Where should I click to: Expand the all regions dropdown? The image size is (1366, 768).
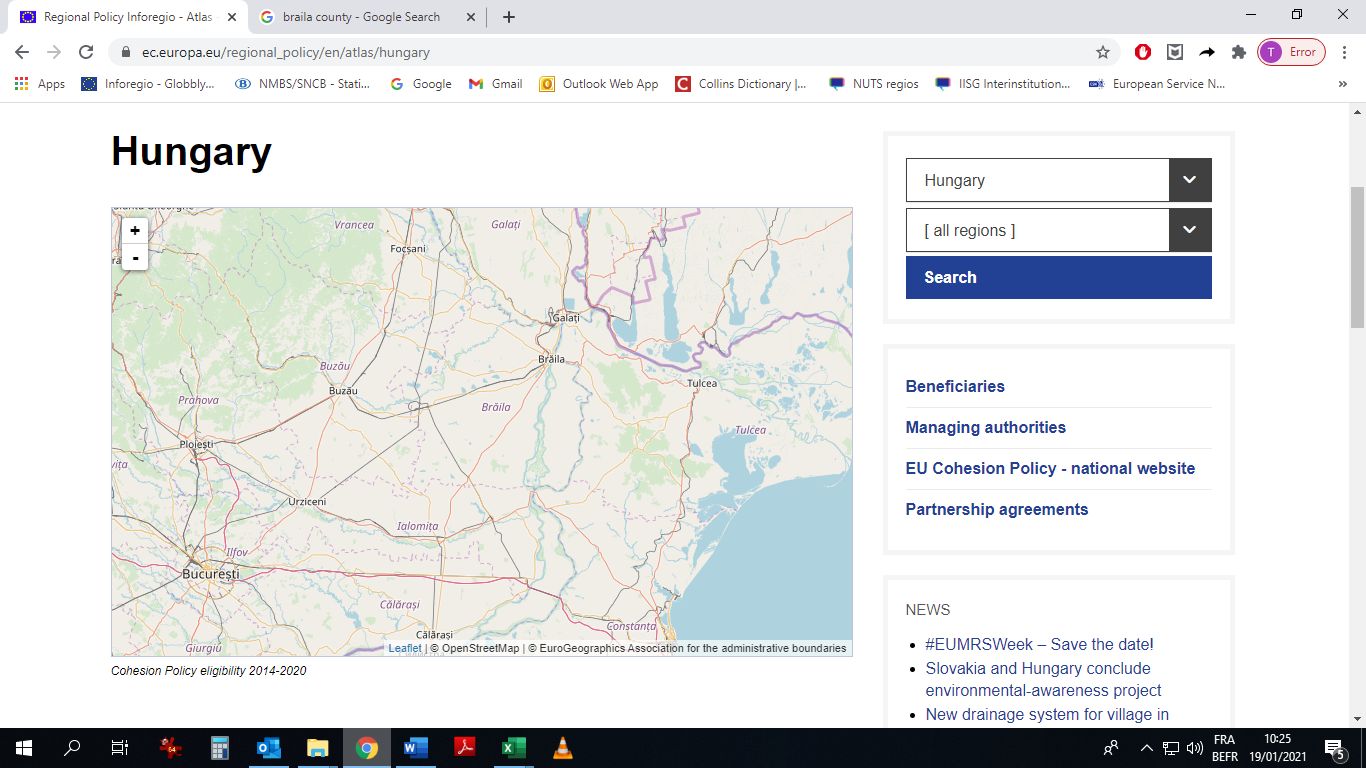[x=1190, y=230]
